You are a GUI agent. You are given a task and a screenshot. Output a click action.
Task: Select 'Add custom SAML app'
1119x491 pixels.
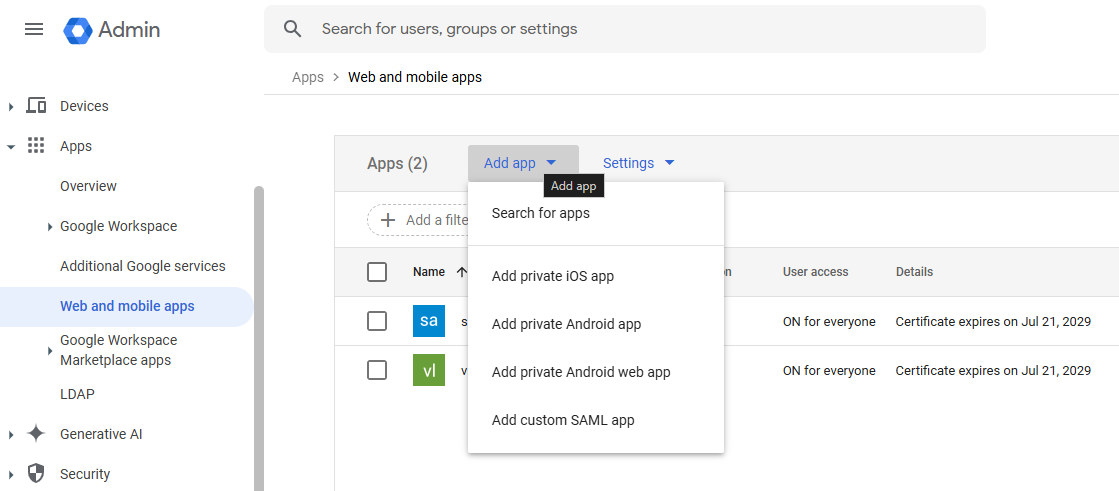coord(563,420)
